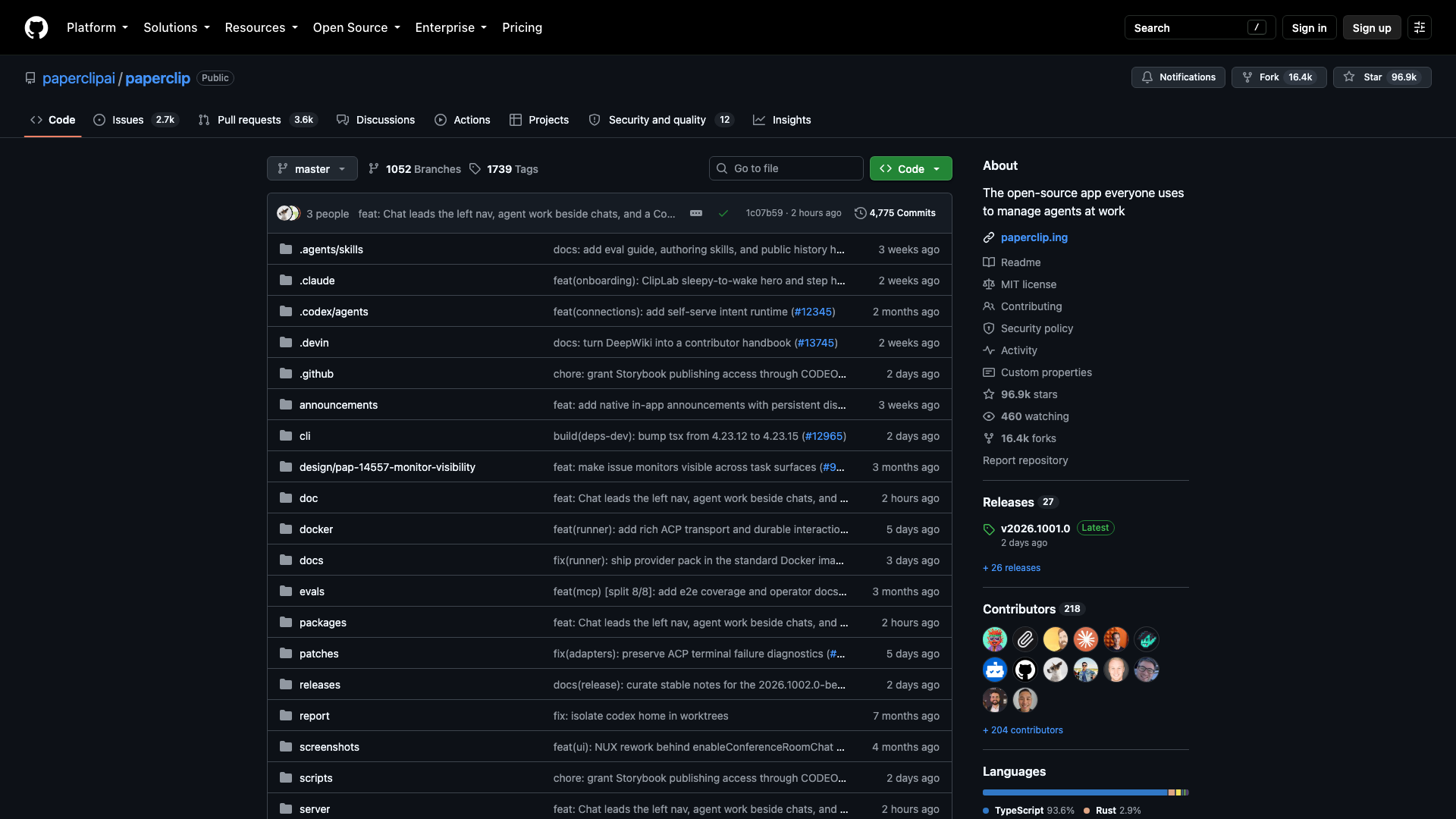Viewport: 1456px width, 819px height.
Task: Open the 1739 Tags link
Action: tap(504, 168)
